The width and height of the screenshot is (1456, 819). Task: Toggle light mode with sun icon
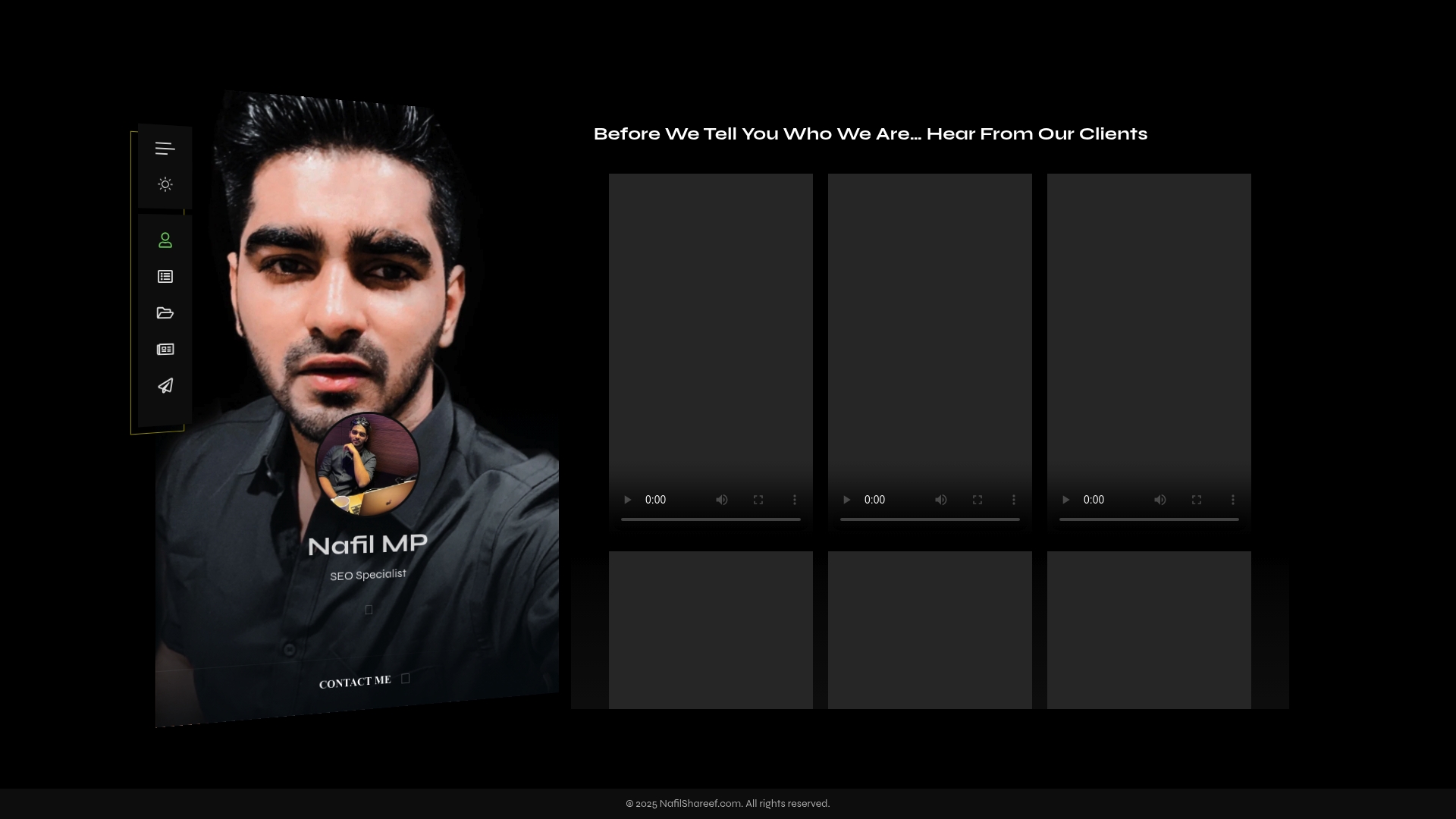[x=165, y=184]
